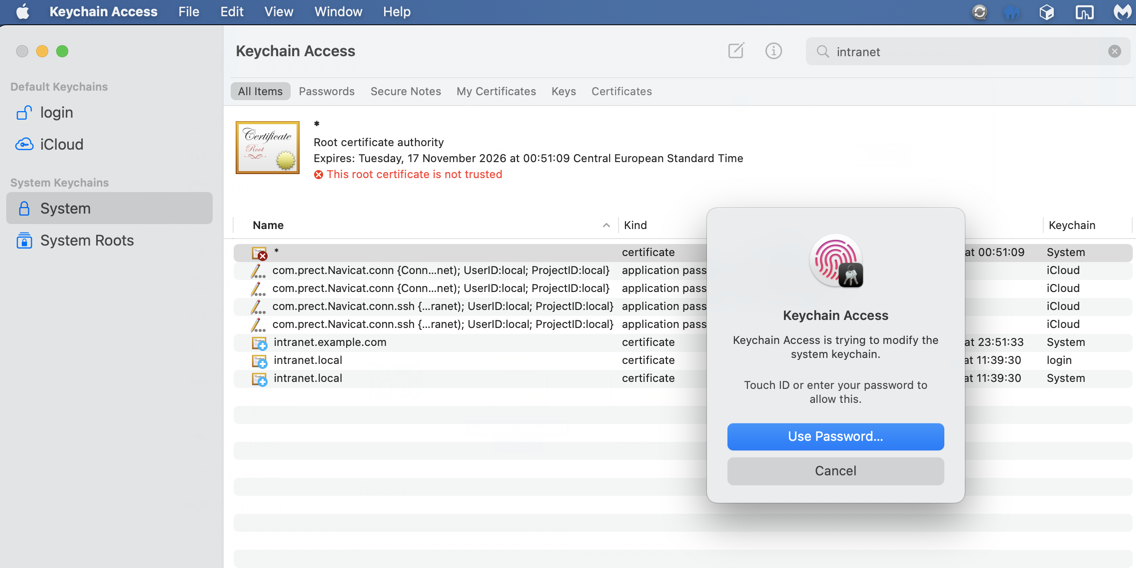Open the Malwarebytes menu bar icon

click(1121, 12)
